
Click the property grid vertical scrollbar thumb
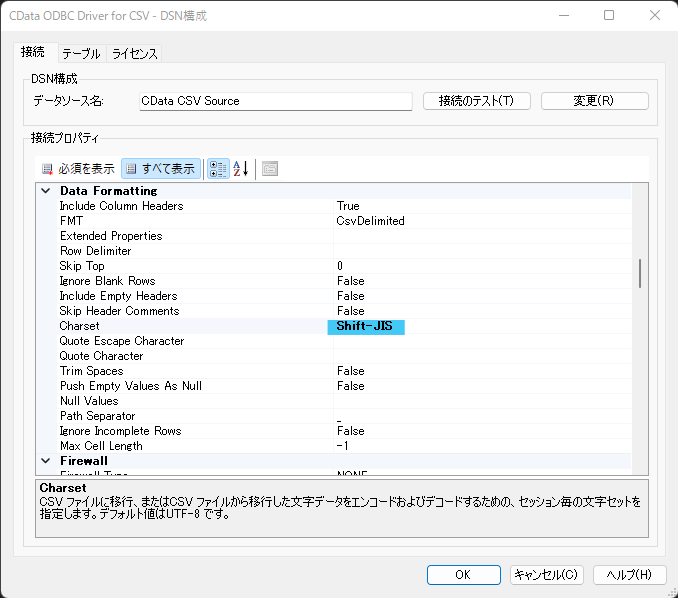pos(640,273)
